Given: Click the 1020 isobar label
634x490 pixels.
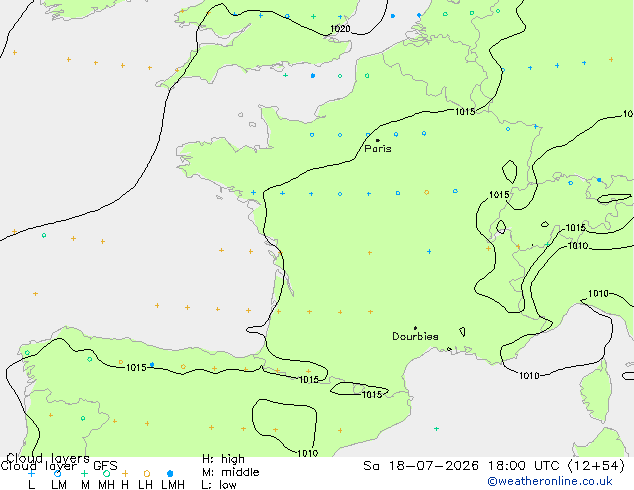Looking at the screenshot, I should click(x=340, y=29).
